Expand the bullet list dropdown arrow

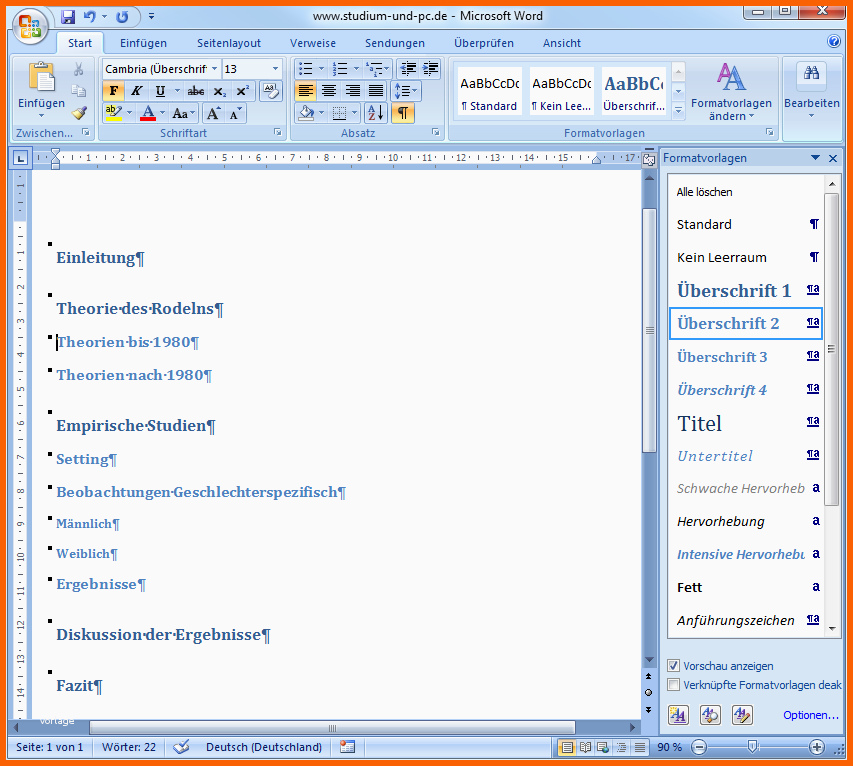(x=321, y=69)
